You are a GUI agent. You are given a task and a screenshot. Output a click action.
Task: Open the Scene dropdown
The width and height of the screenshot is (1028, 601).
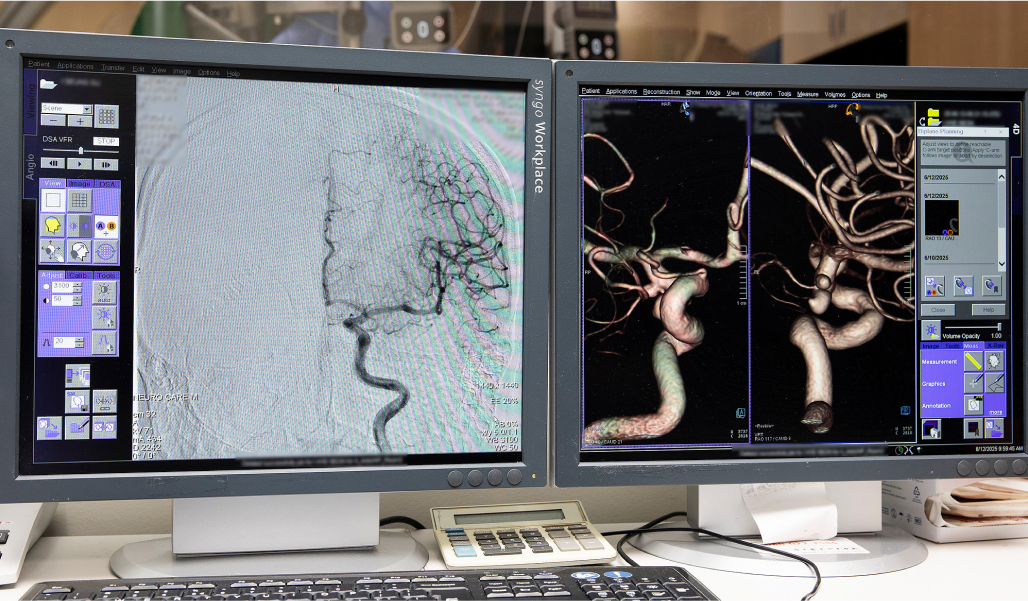87,109
